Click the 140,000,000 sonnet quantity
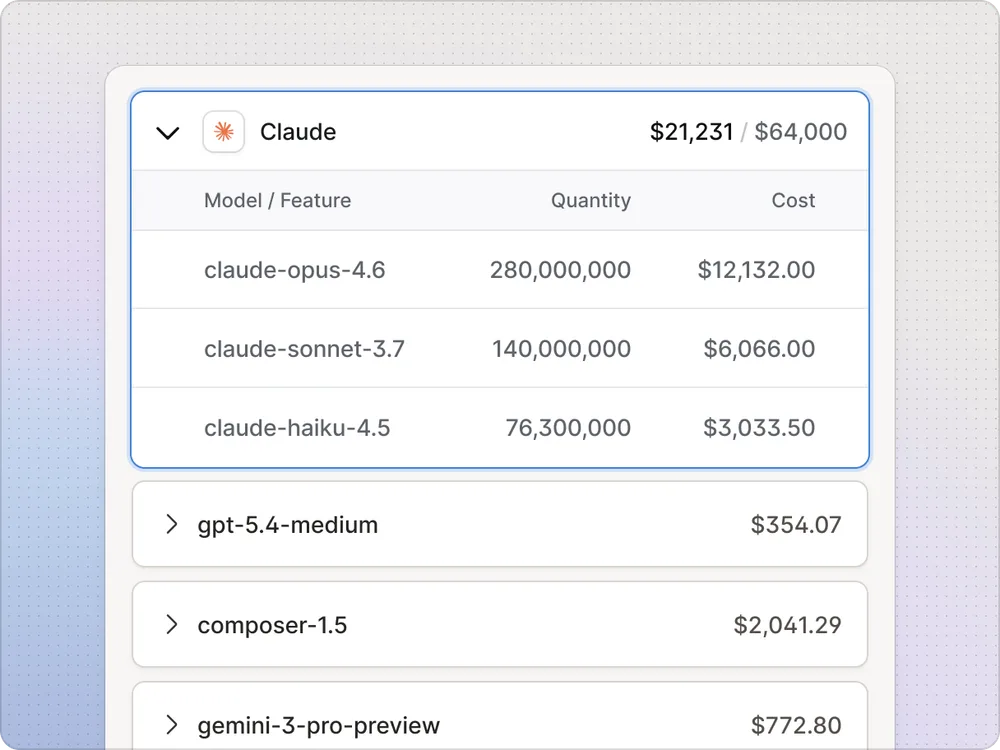 click(x=561, y=349)
